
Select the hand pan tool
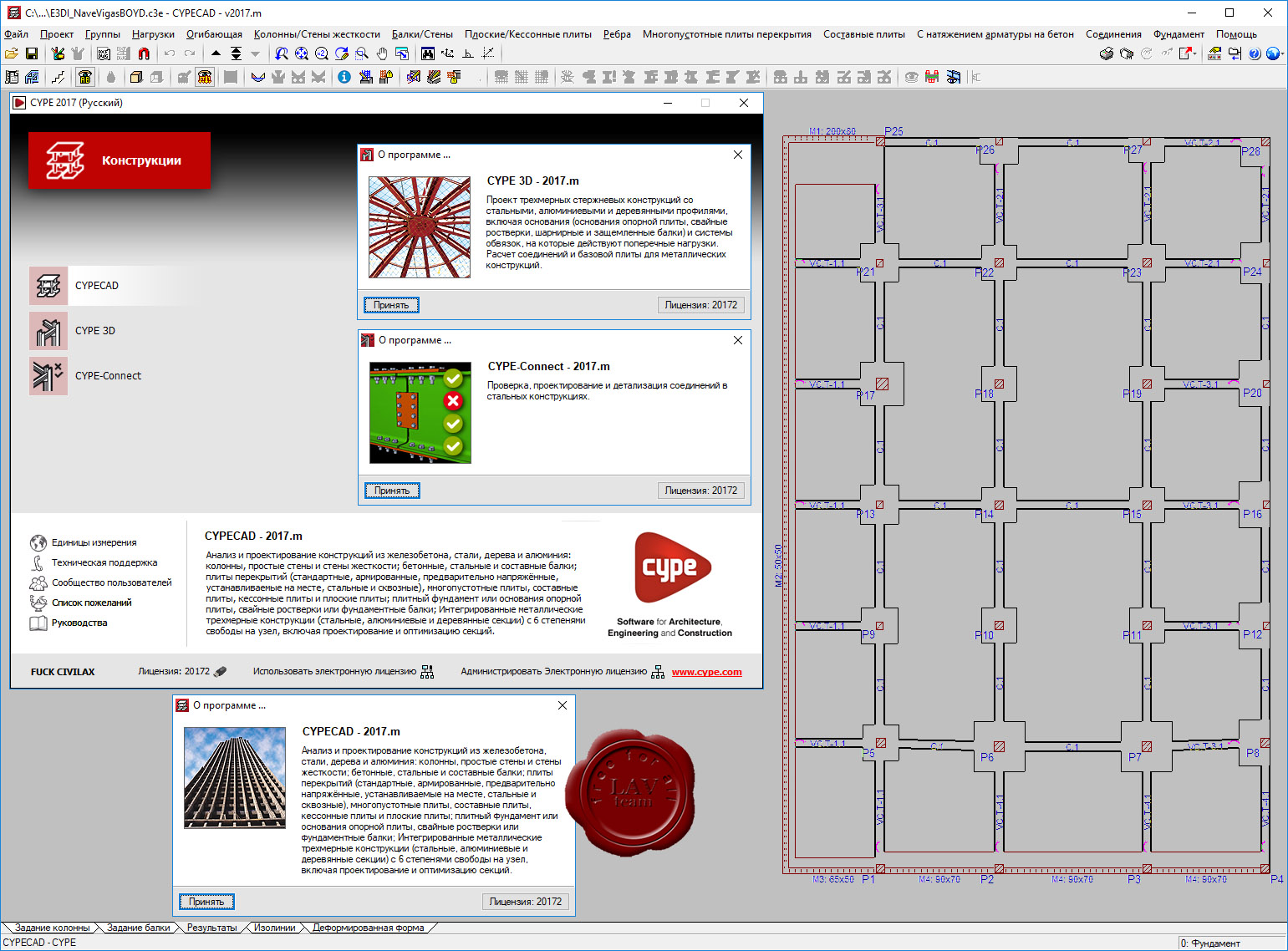[382, 53]
